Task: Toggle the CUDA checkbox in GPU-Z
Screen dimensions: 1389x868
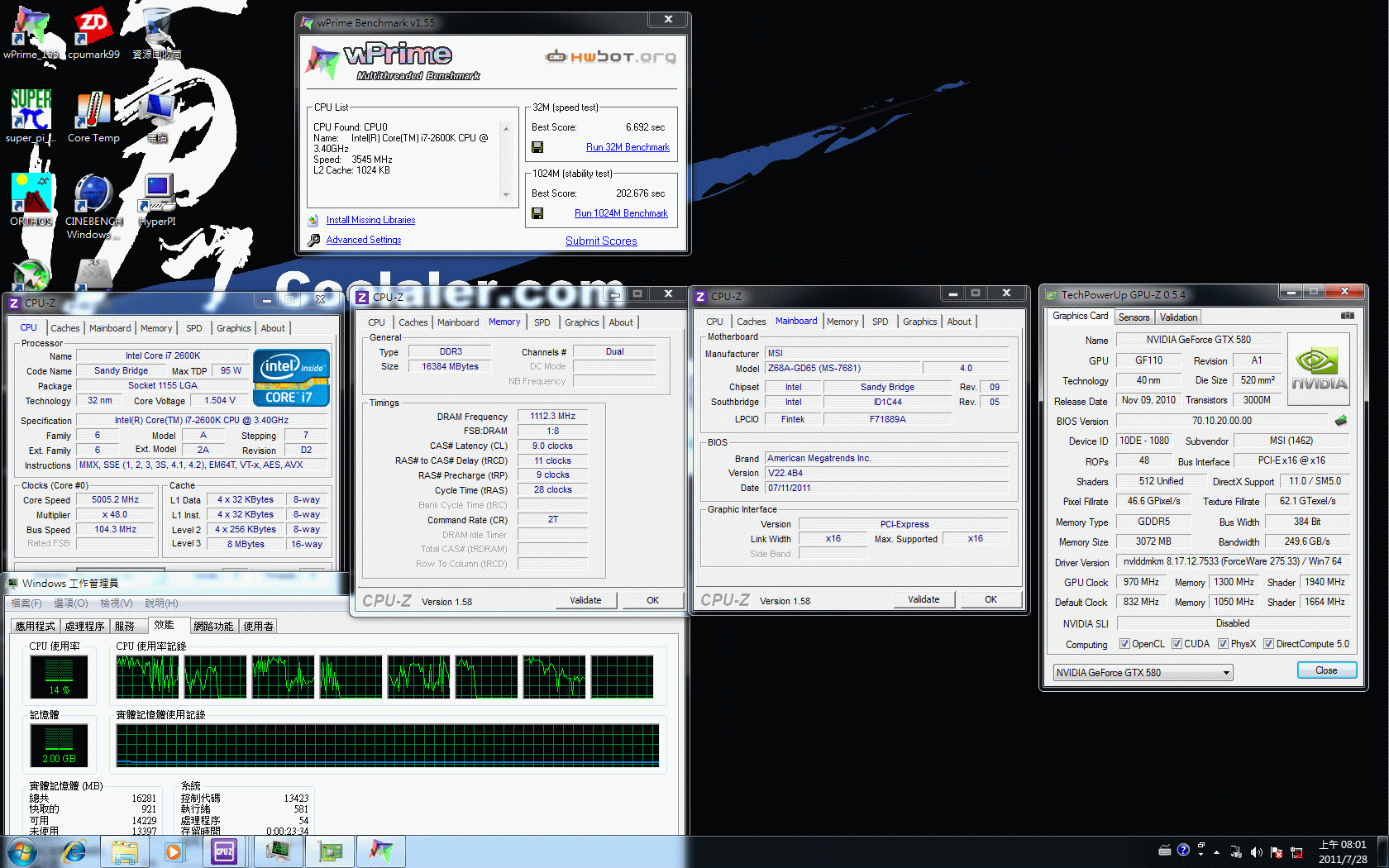Action: click(1177, 644)
